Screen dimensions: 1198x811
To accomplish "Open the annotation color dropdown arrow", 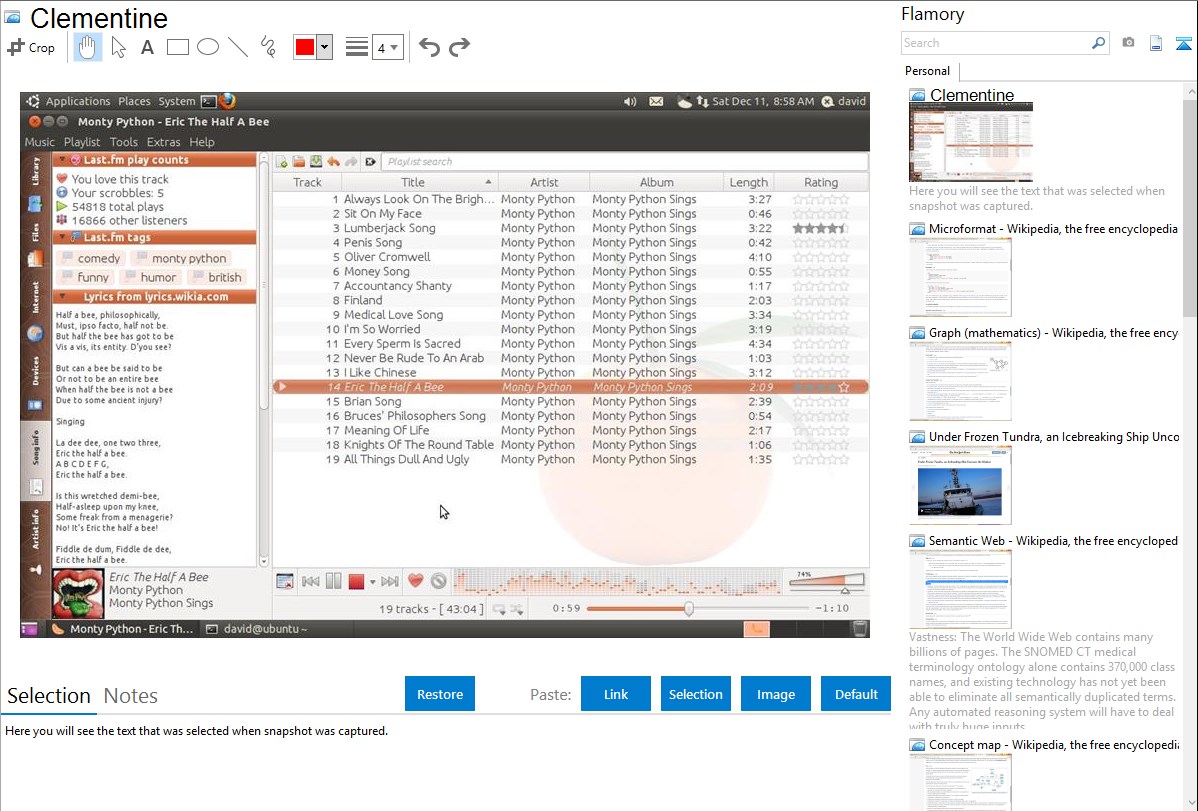I will 325,47.
